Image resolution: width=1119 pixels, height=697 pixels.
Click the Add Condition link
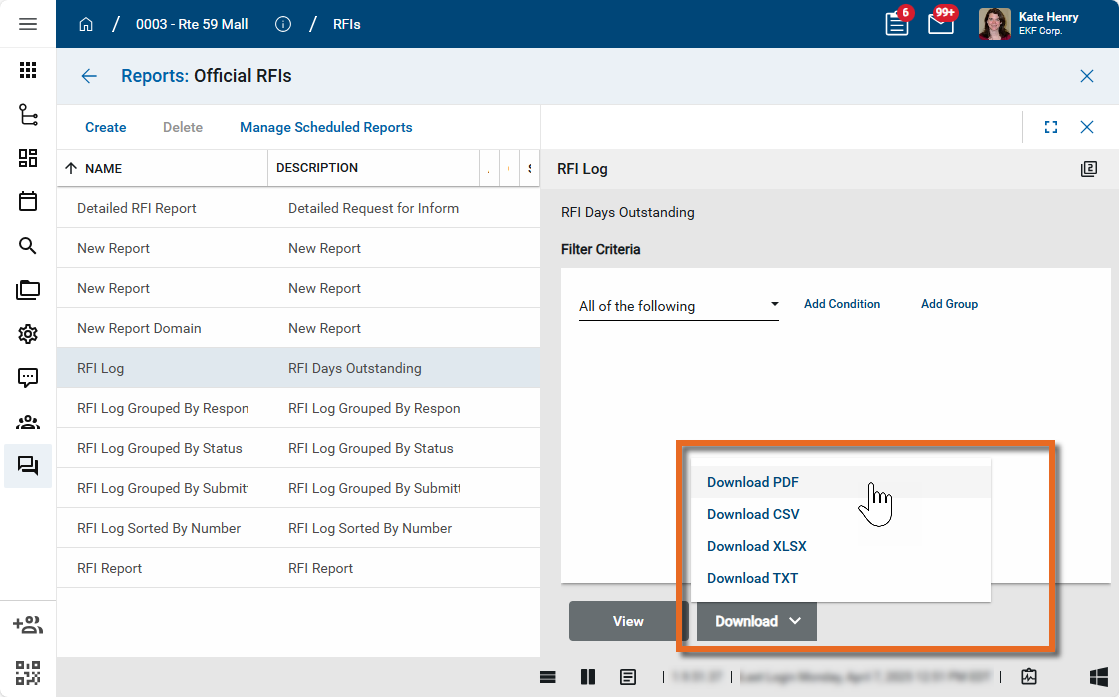tap(842, 304)
